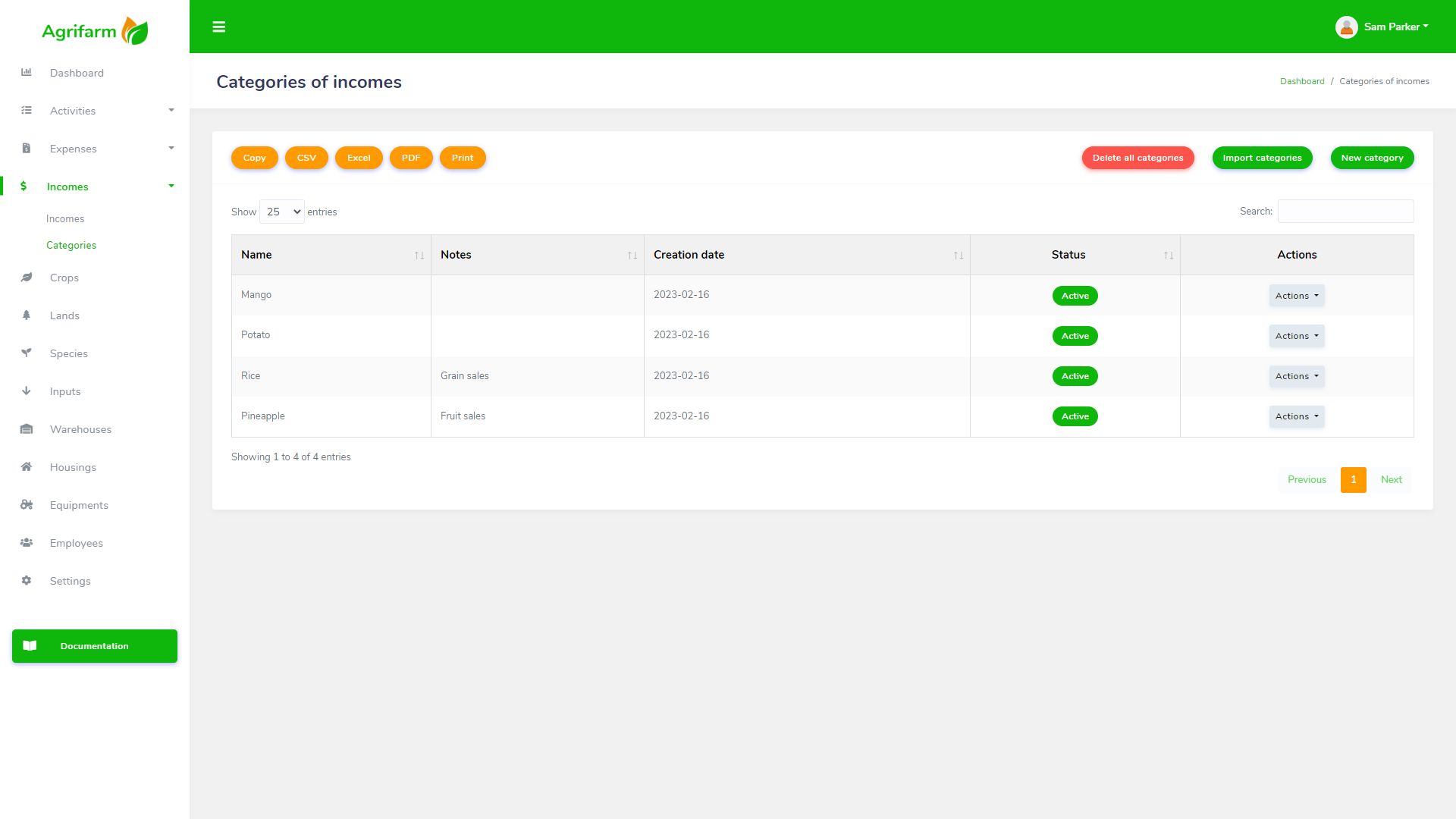This screenshot has height=819, width=1456.
Task: Click the Employees people icon
Action: click(x=27, y=543)
